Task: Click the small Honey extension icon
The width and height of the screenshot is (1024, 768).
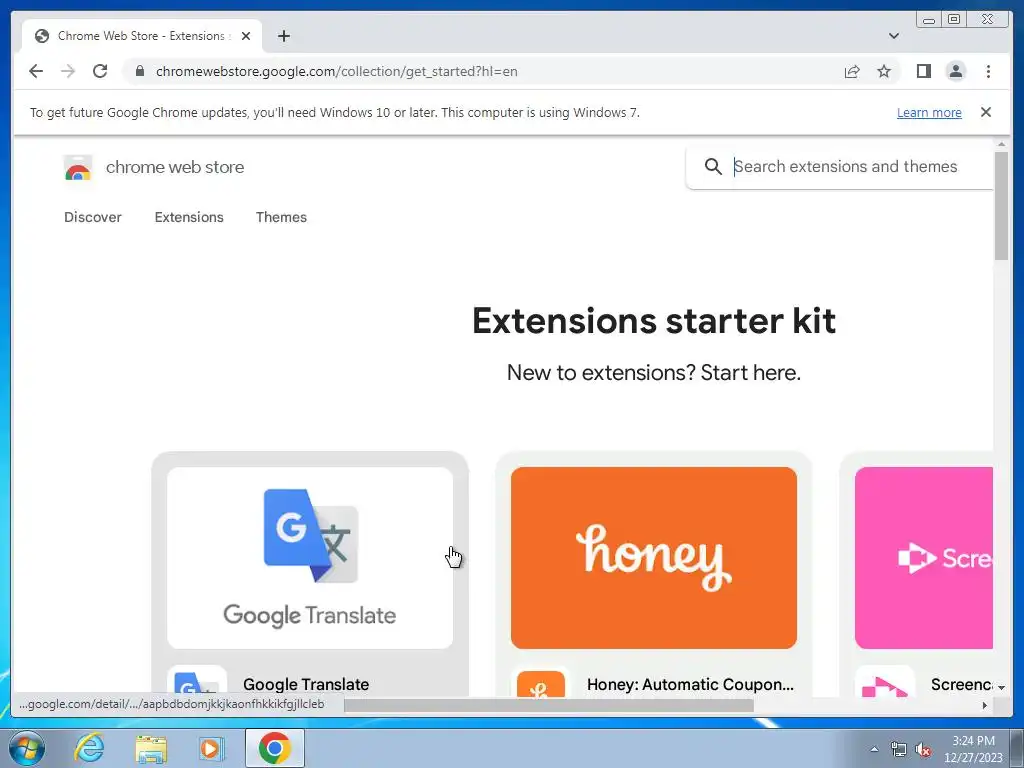Action: pos(541,682)
